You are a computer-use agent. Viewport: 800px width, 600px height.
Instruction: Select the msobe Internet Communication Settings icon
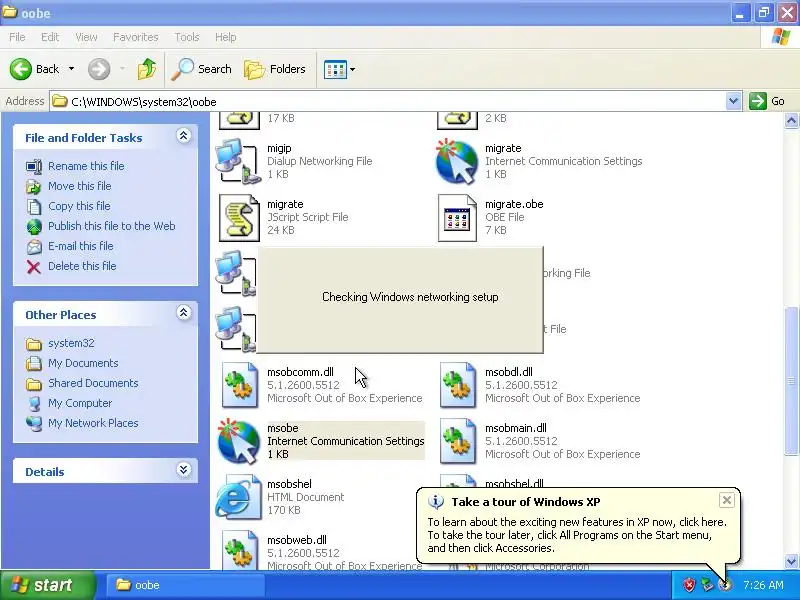tap(238, 441)
